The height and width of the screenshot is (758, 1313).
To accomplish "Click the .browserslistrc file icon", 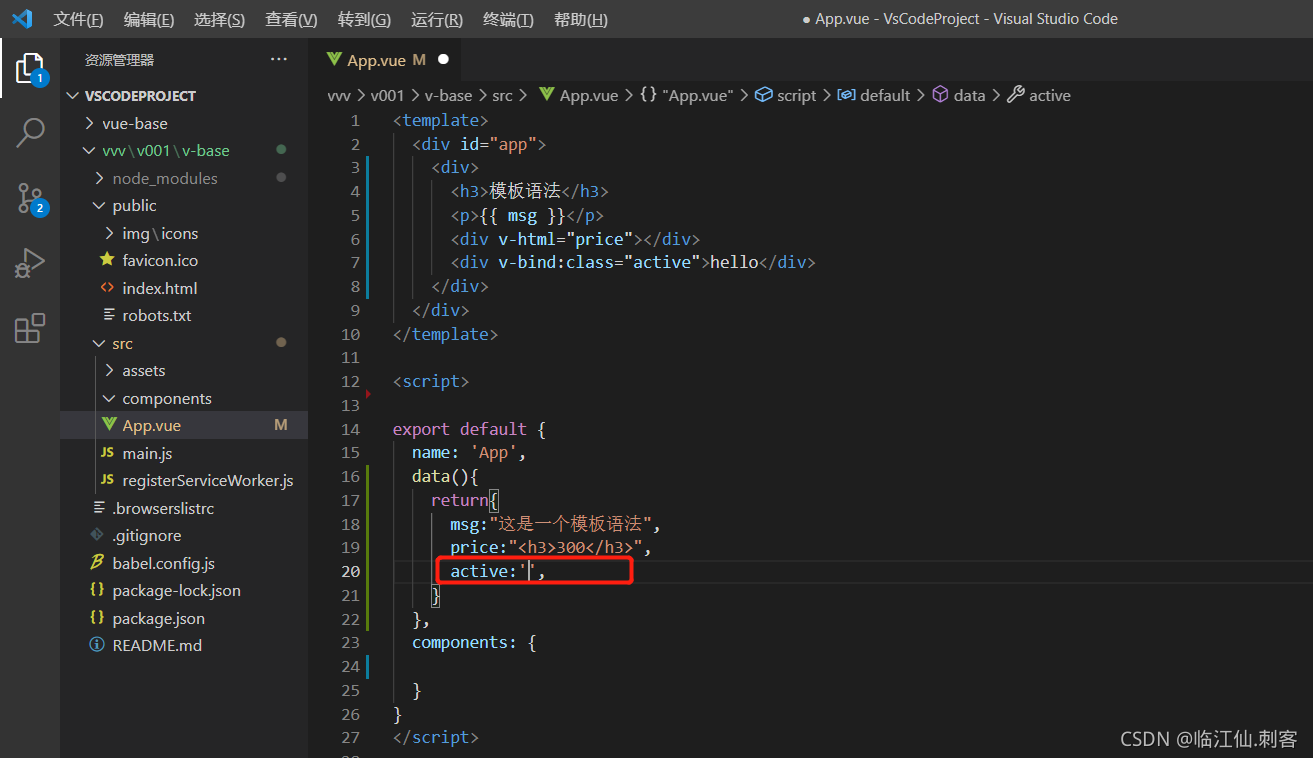I will (98, 508).
